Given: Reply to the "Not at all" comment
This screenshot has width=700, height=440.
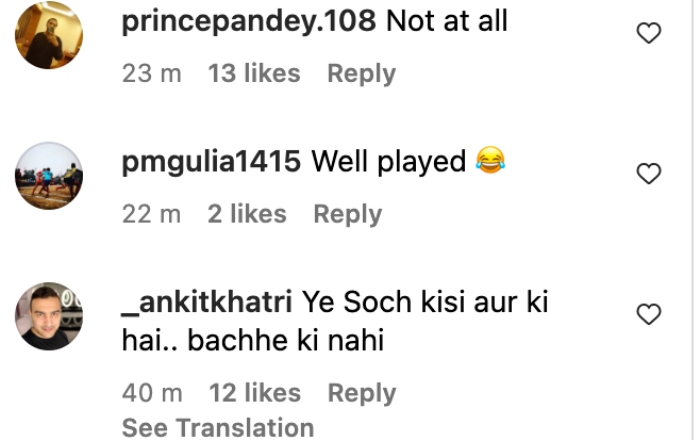Looking at the screenshot, I should coord(361,73).
